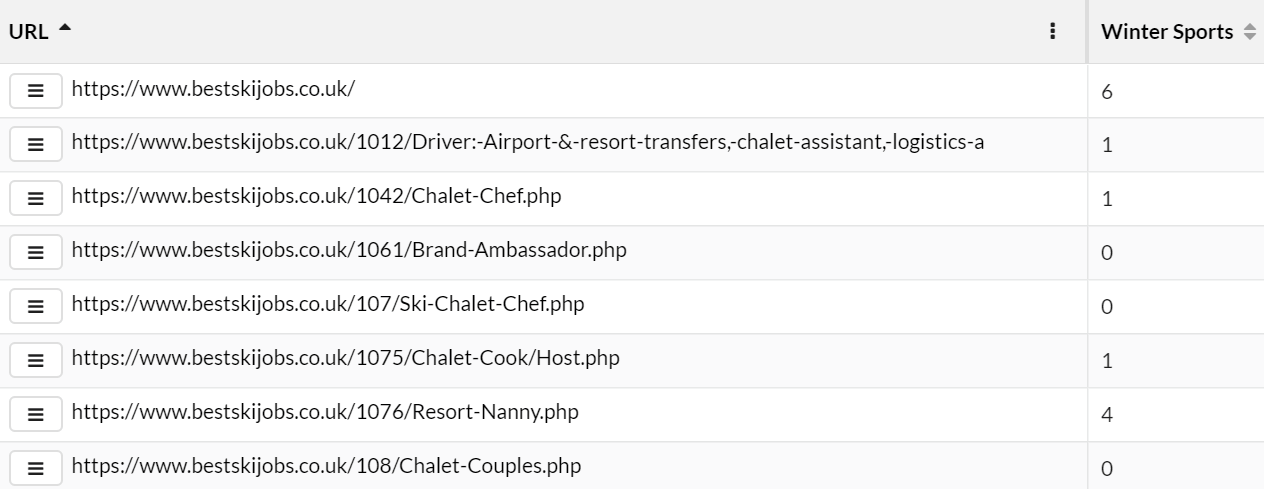Open the 1061/Brand-Ambassador.php URL
1264x489 pixels.
coord(349,250)
